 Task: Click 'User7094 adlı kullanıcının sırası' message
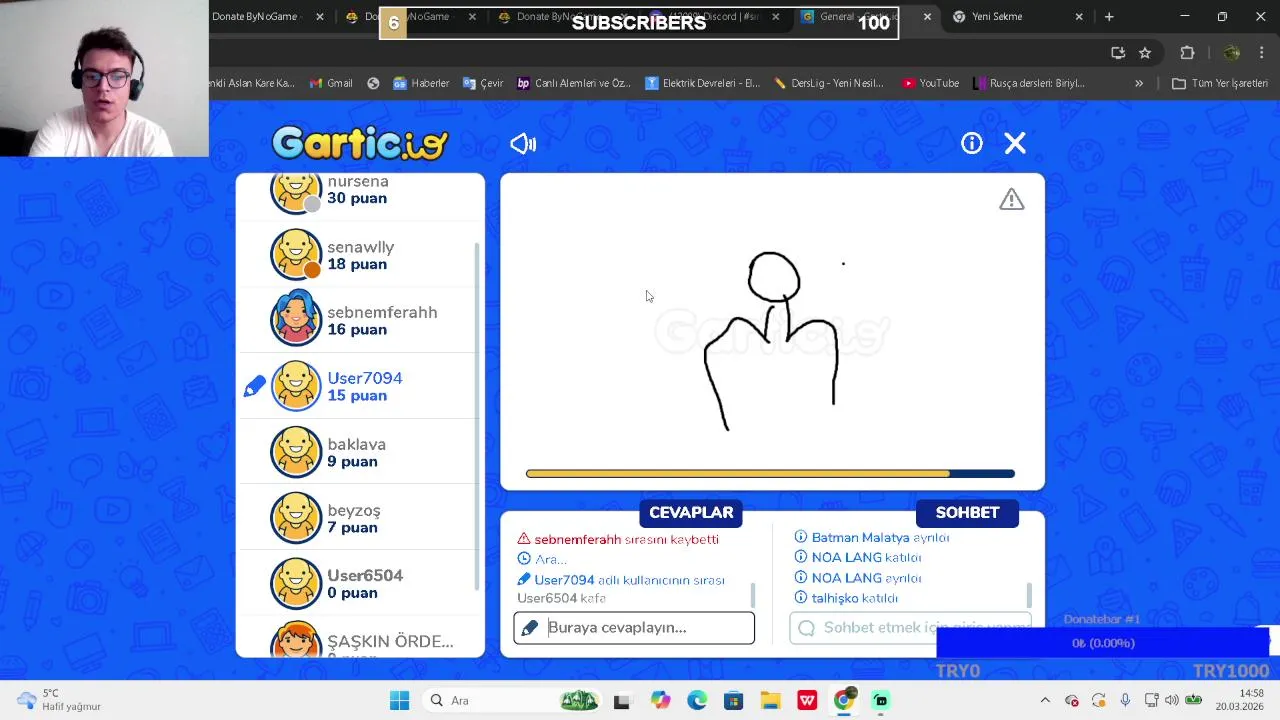(629, 580)
